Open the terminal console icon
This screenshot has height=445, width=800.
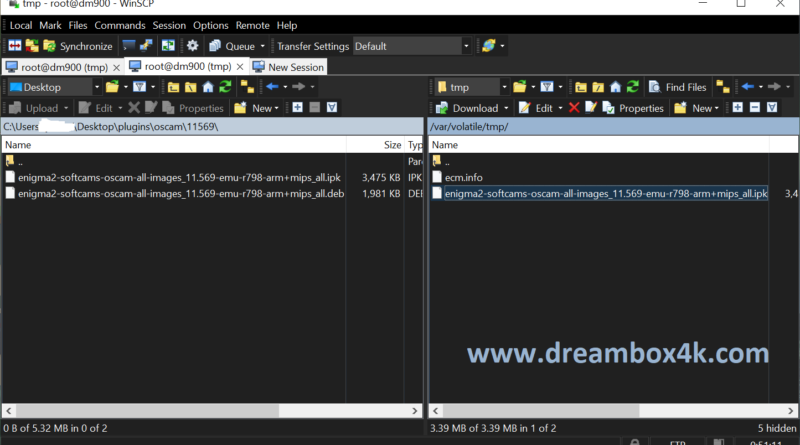pyautogui.click(x=129, y=46)
